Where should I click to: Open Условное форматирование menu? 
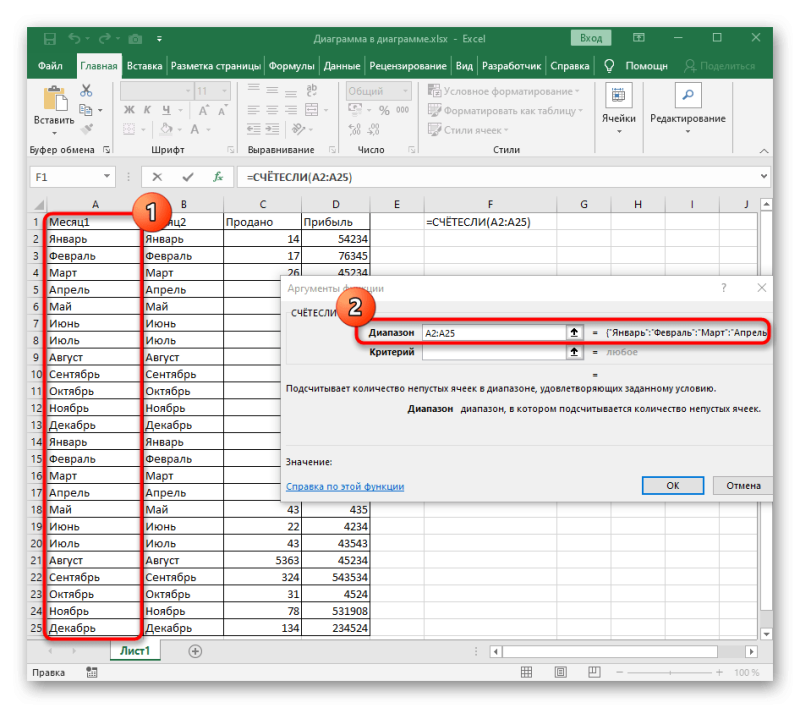pyautogui.click(x=504, y=91)
